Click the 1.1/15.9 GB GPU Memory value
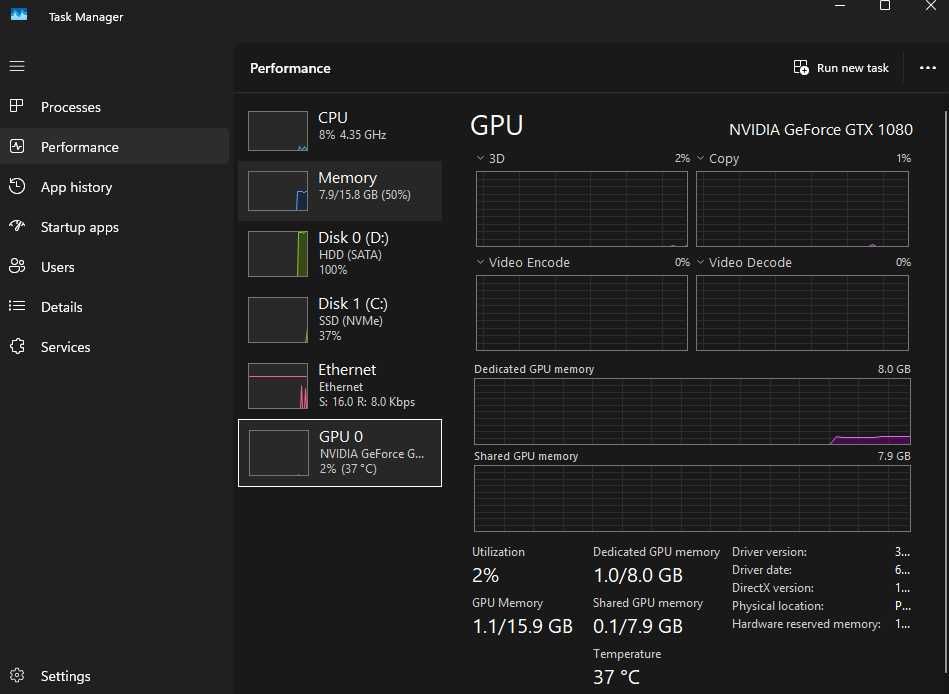The height and width of the screenshot is (694, 949). (x=522, y=626)
